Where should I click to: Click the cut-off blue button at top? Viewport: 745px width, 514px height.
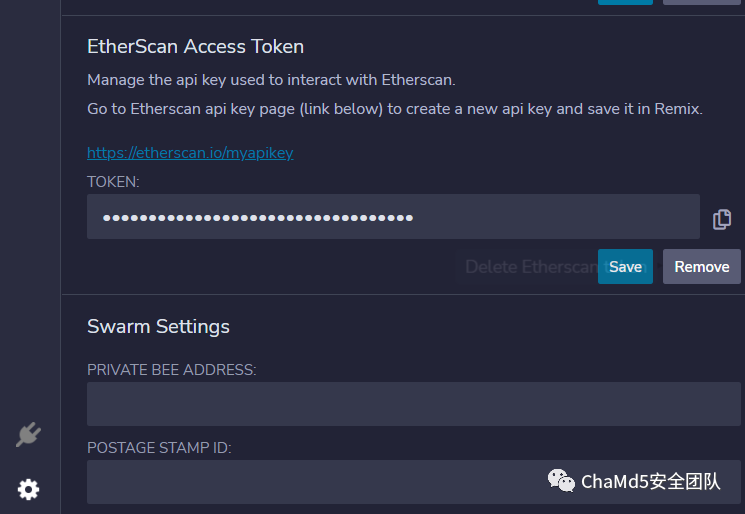click(625, 2)
